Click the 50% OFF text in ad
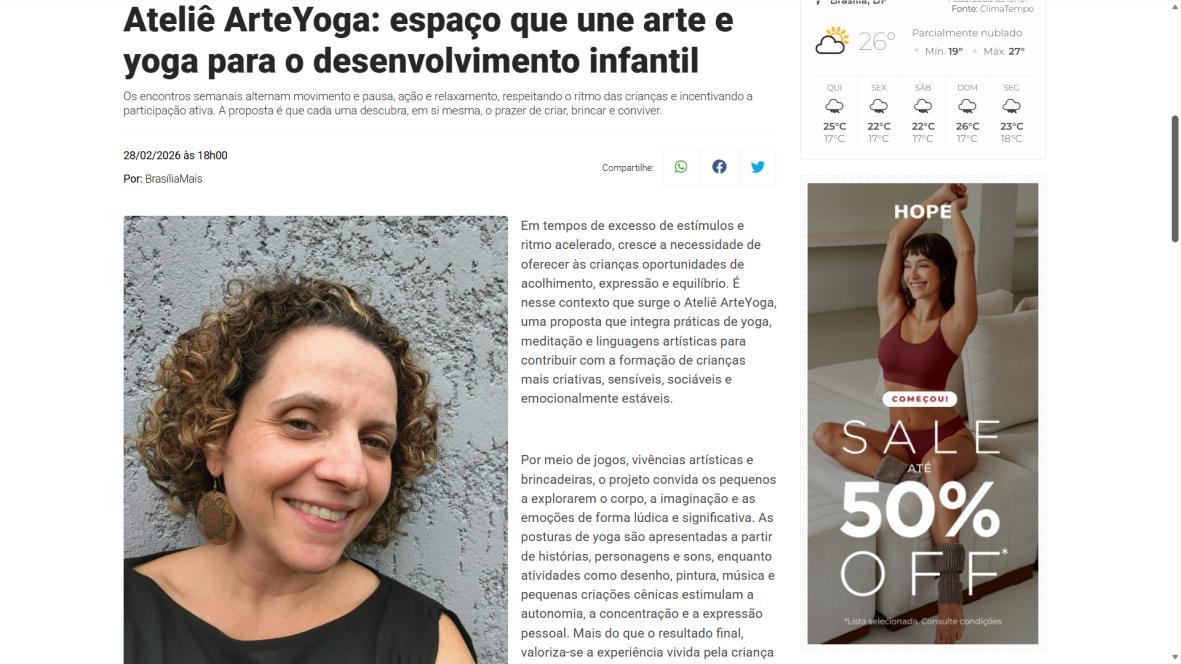 (x=922, y=538)
